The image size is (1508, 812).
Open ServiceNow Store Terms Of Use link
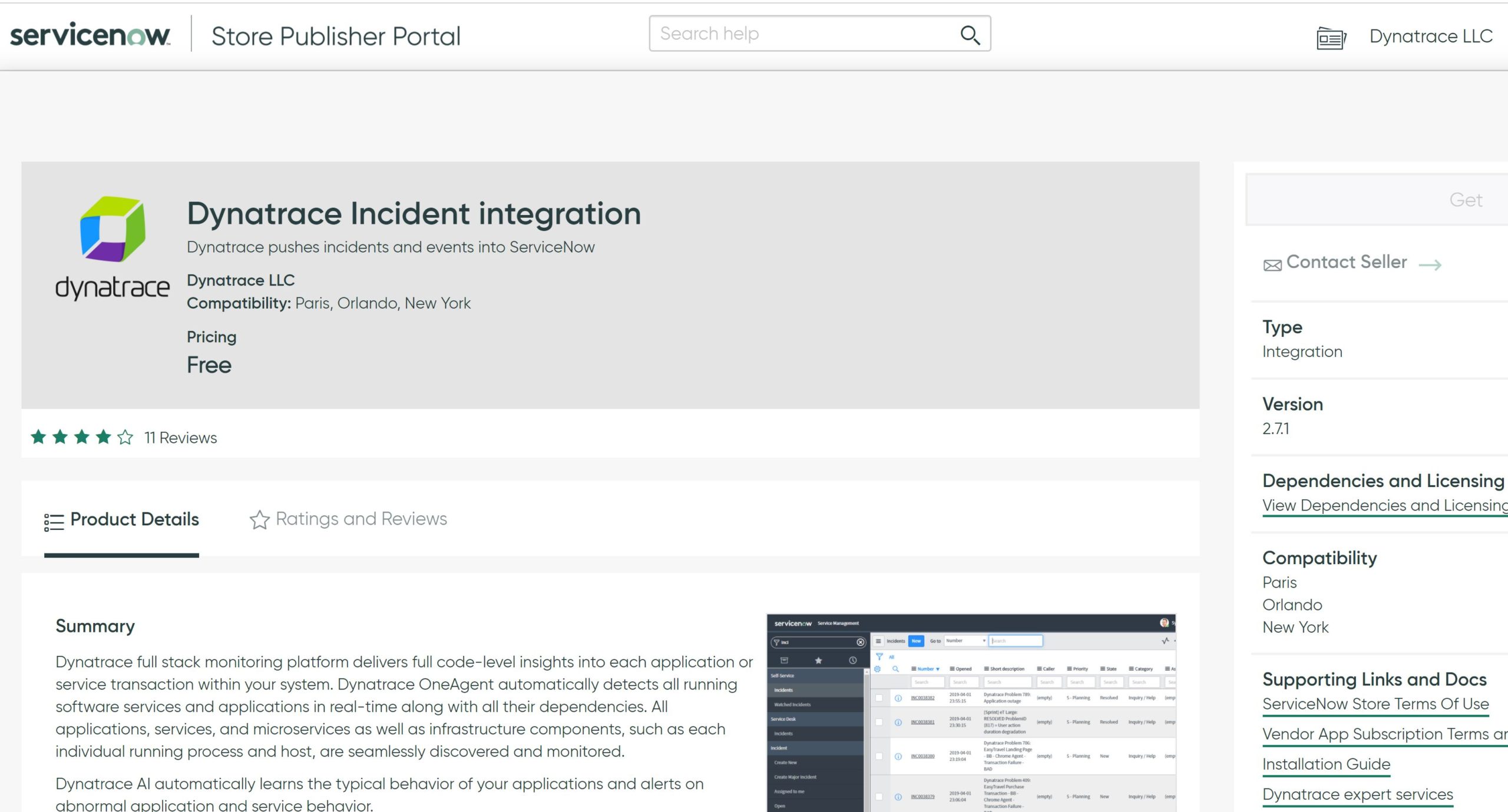click(x=1375, y=704)
